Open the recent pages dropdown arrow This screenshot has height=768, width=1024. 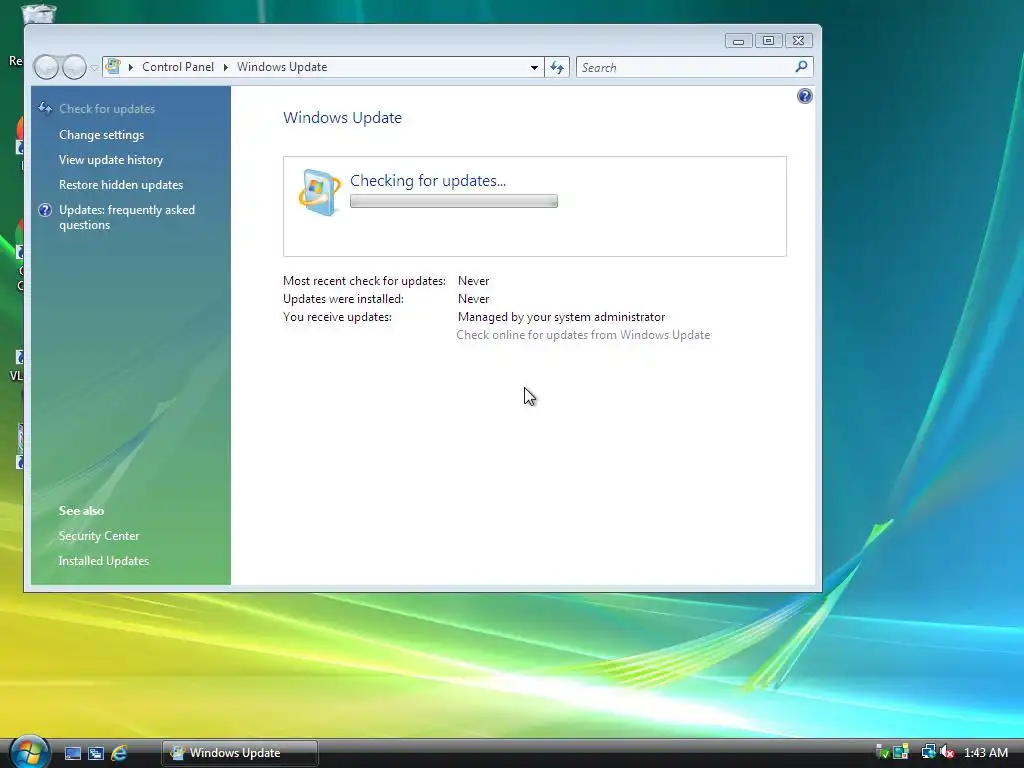point(94,67)
